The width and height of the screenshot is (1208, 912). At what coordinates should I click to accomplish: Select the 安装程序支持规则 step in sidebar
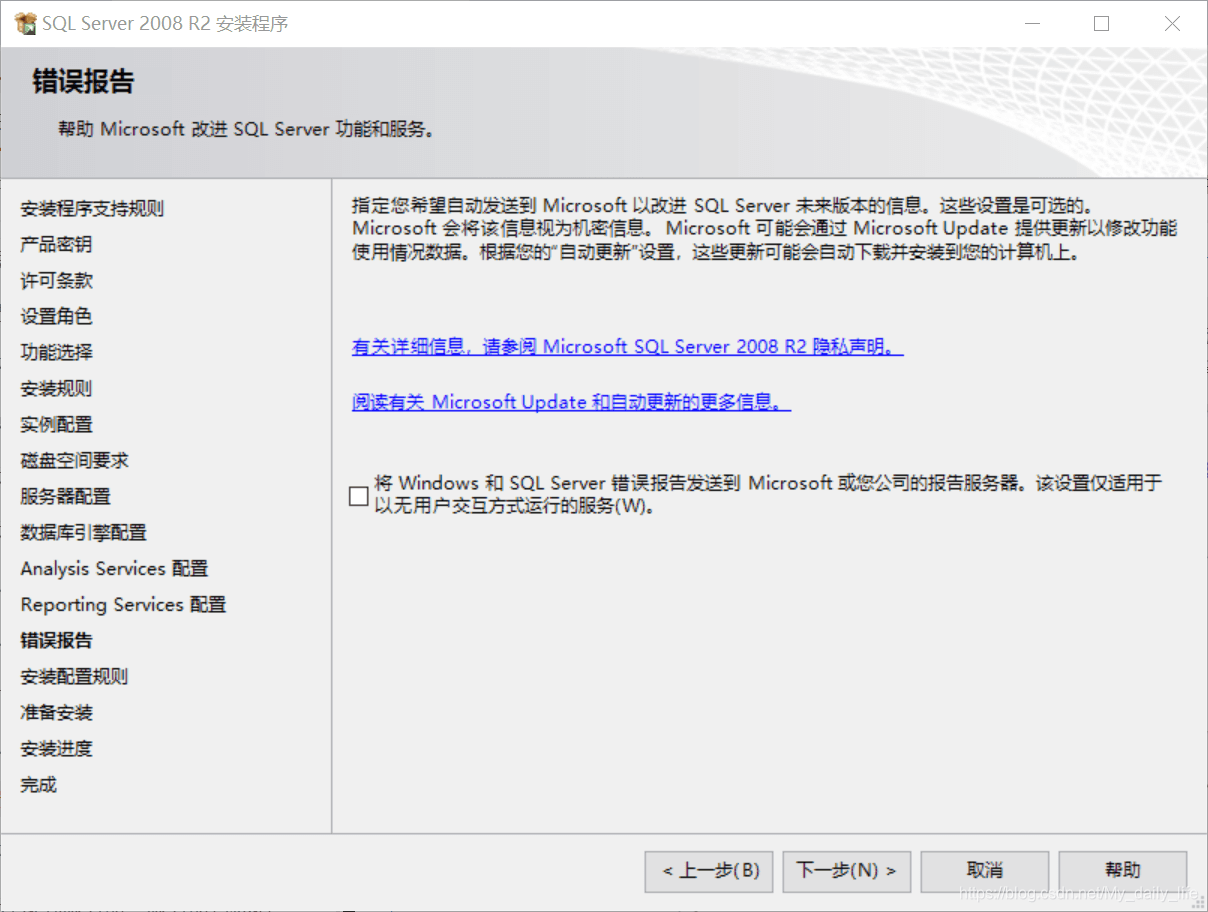92,209
